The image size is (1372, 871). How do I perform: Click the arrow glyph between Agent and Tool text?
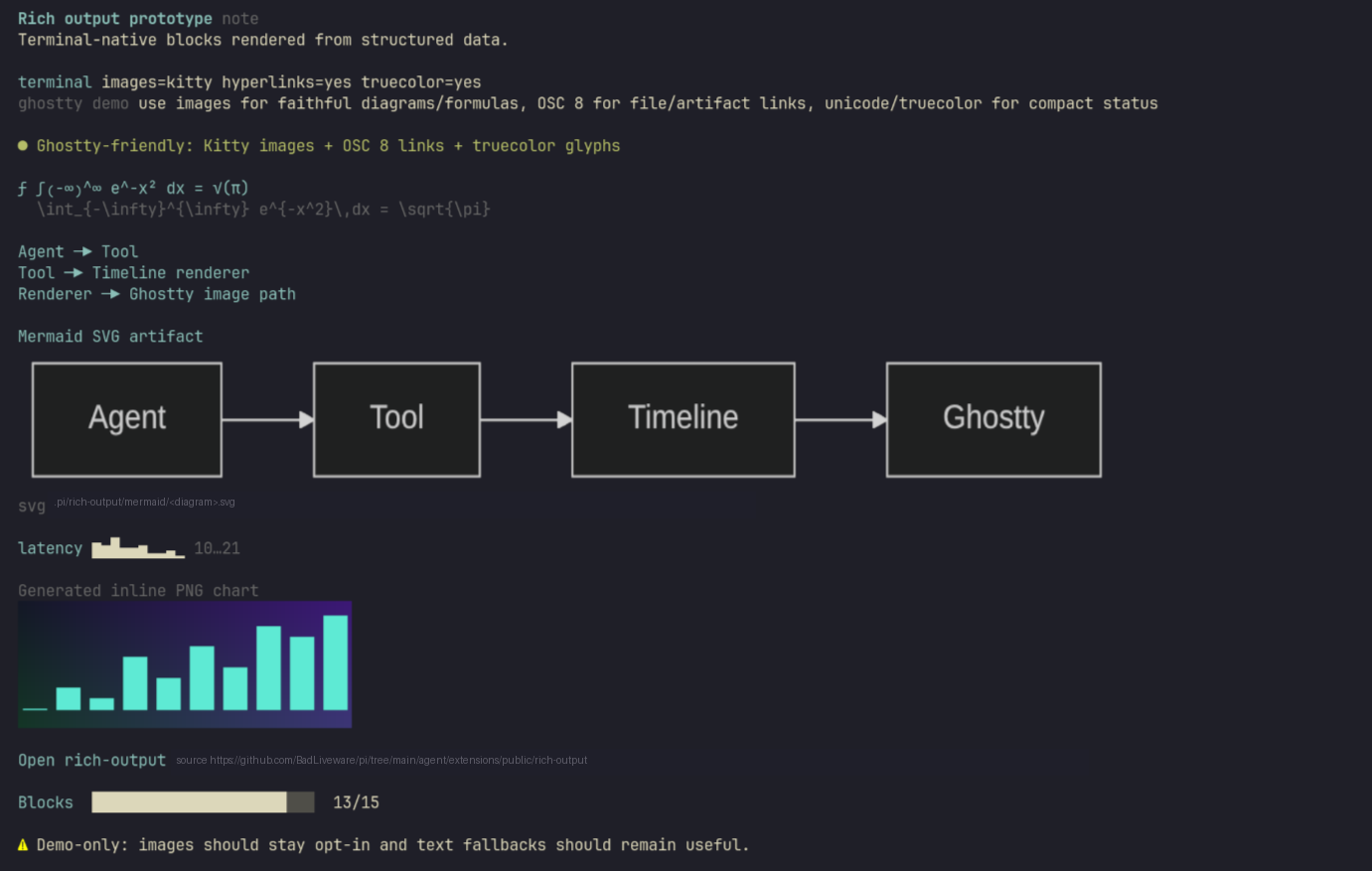point(82,252)
